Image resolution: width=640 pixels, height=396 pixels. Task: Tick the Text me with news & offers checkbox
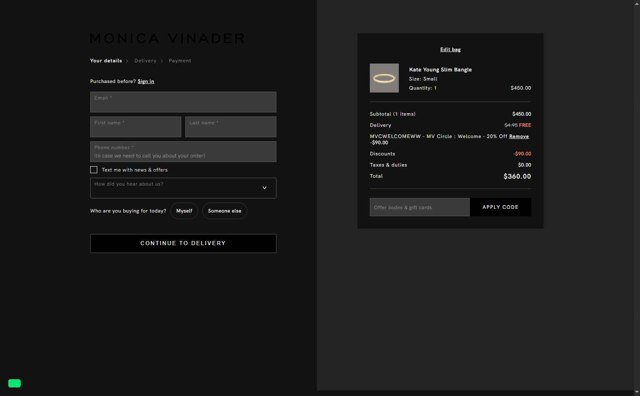(94, 170)
